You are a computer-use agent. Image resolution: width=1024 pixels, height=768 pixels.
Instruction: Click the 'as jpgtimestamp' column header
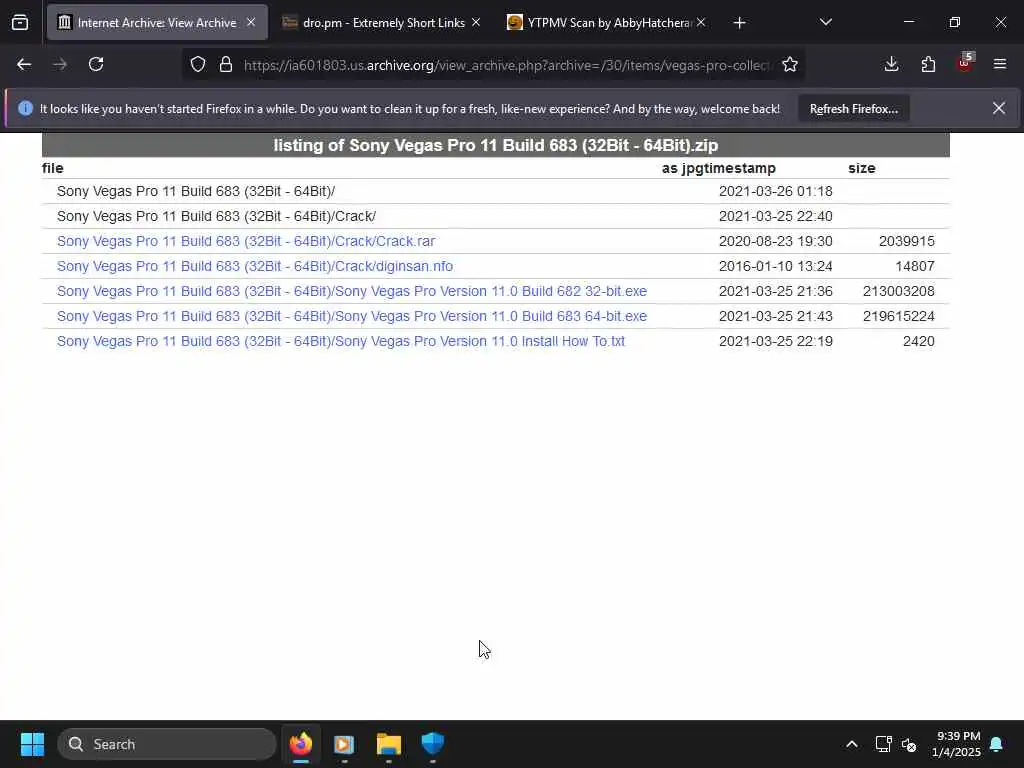[718, 168]
